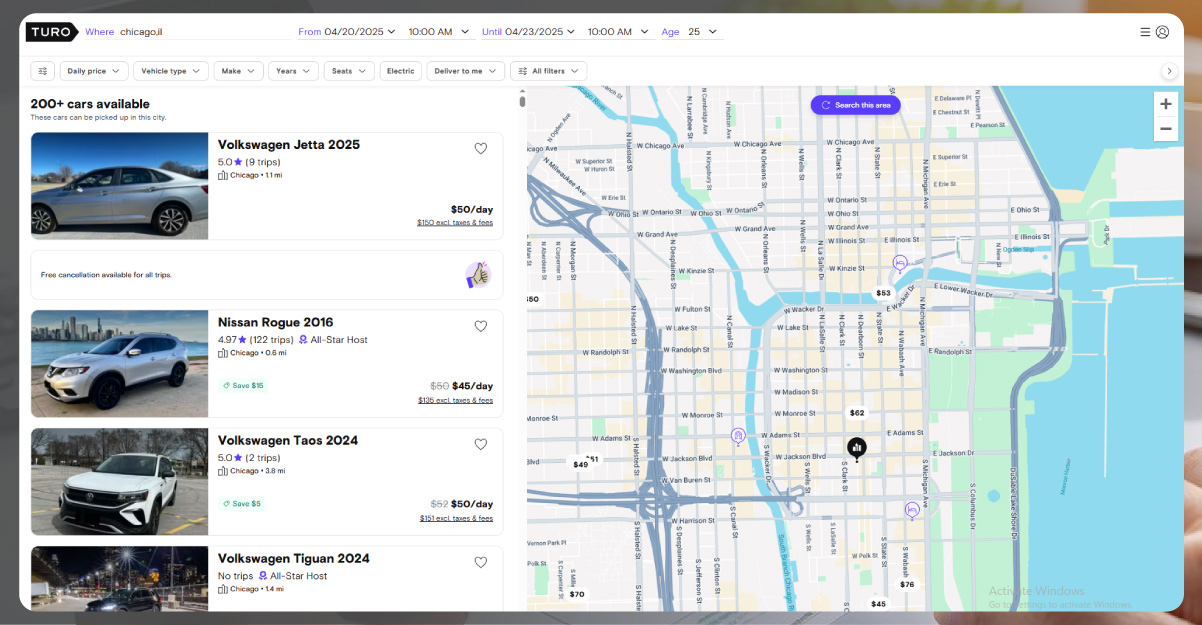Expand the Make filter dropdown
1202x625 pixels.
238,70
